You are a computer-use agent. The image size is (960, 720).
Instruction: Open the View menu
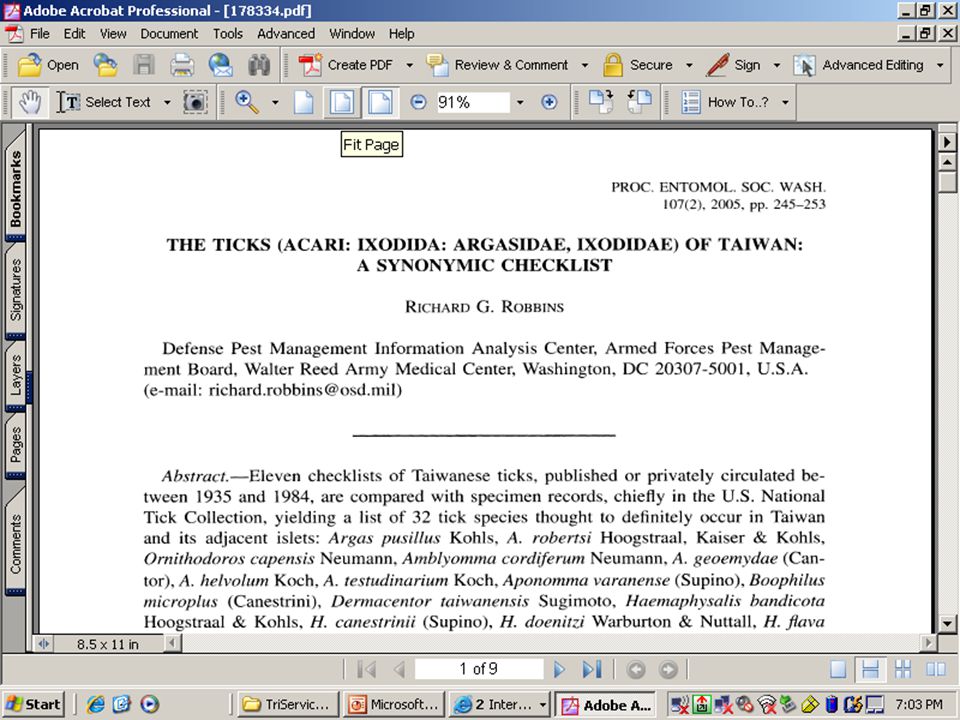click(x=113, y=34)
